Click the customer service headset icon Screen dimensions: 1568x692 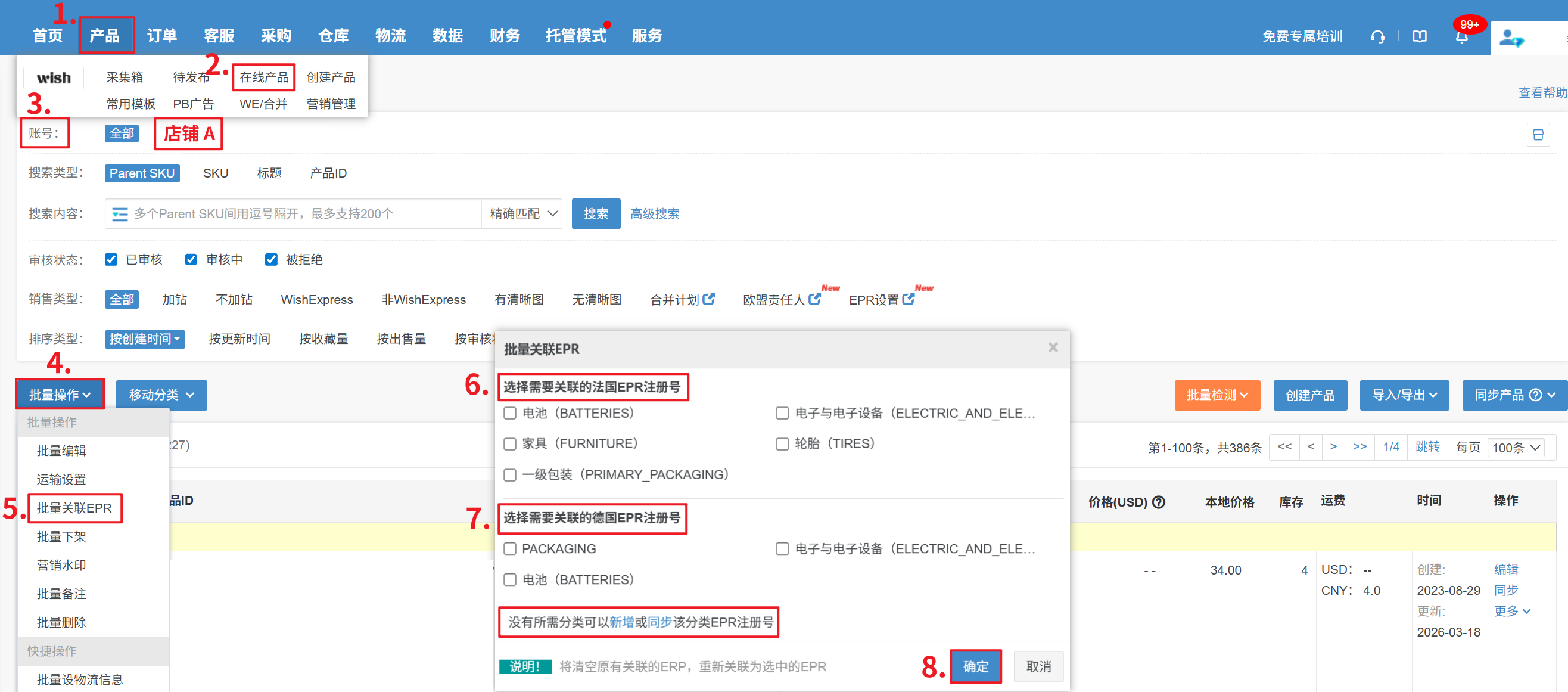tap(1377, 36)
